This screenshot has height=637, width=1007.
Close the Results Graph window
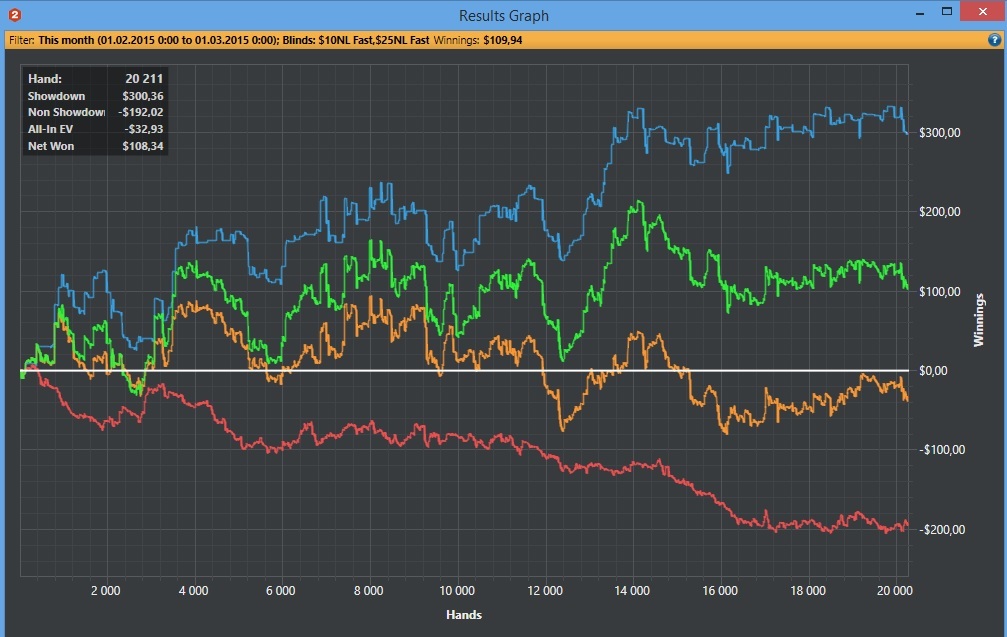point(983,12)
